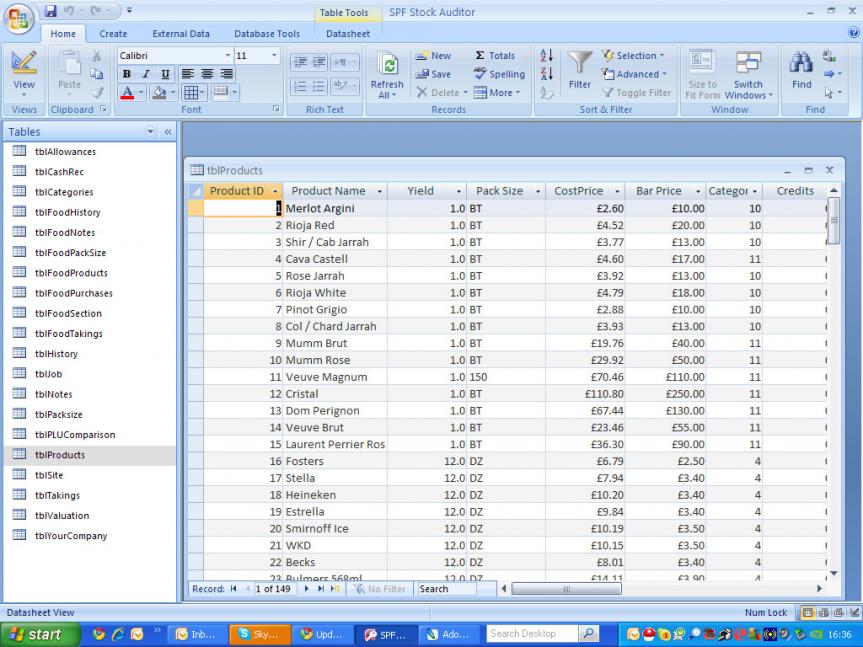Click the record Search box

click(x=446, y=589)
